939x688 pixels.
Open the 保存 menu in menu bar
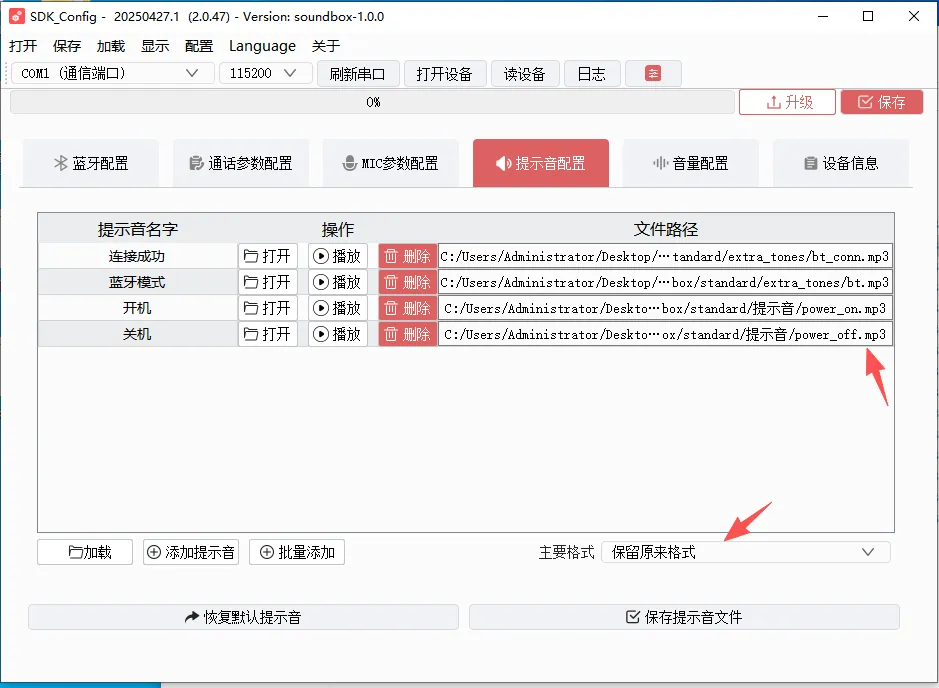[x=66, y=46]
